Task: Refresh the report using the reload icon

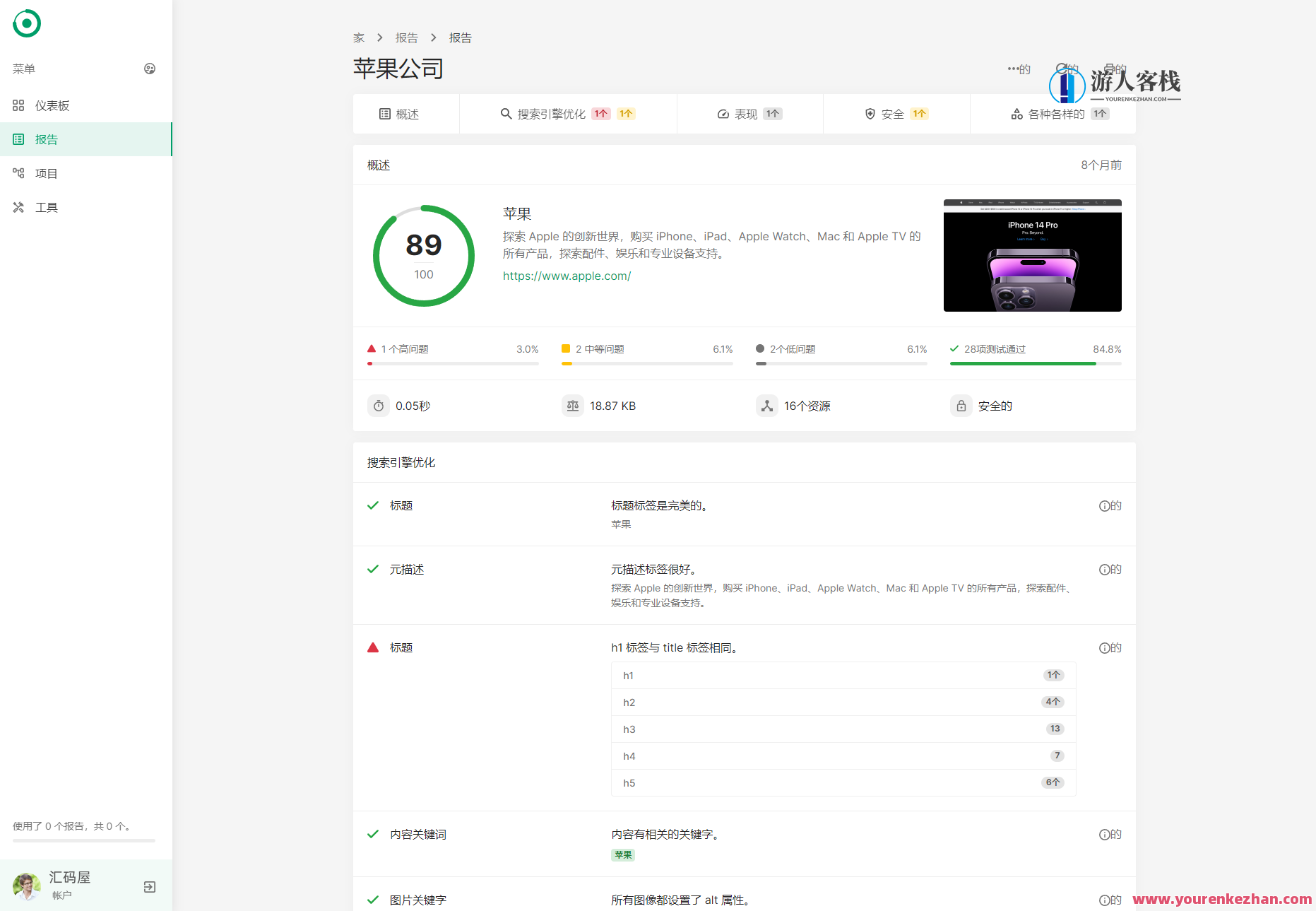Action: pos(1063,69)
